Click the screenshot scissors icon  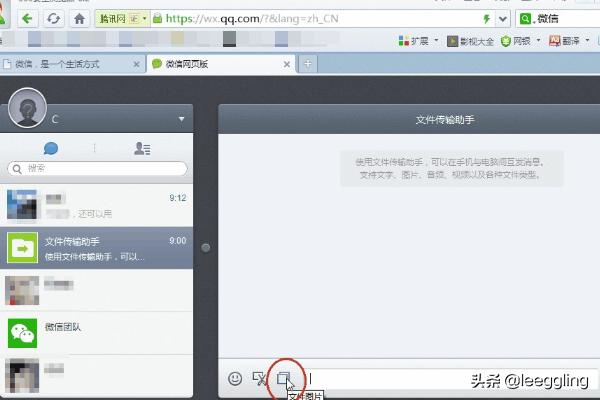(x=260, y=379)
